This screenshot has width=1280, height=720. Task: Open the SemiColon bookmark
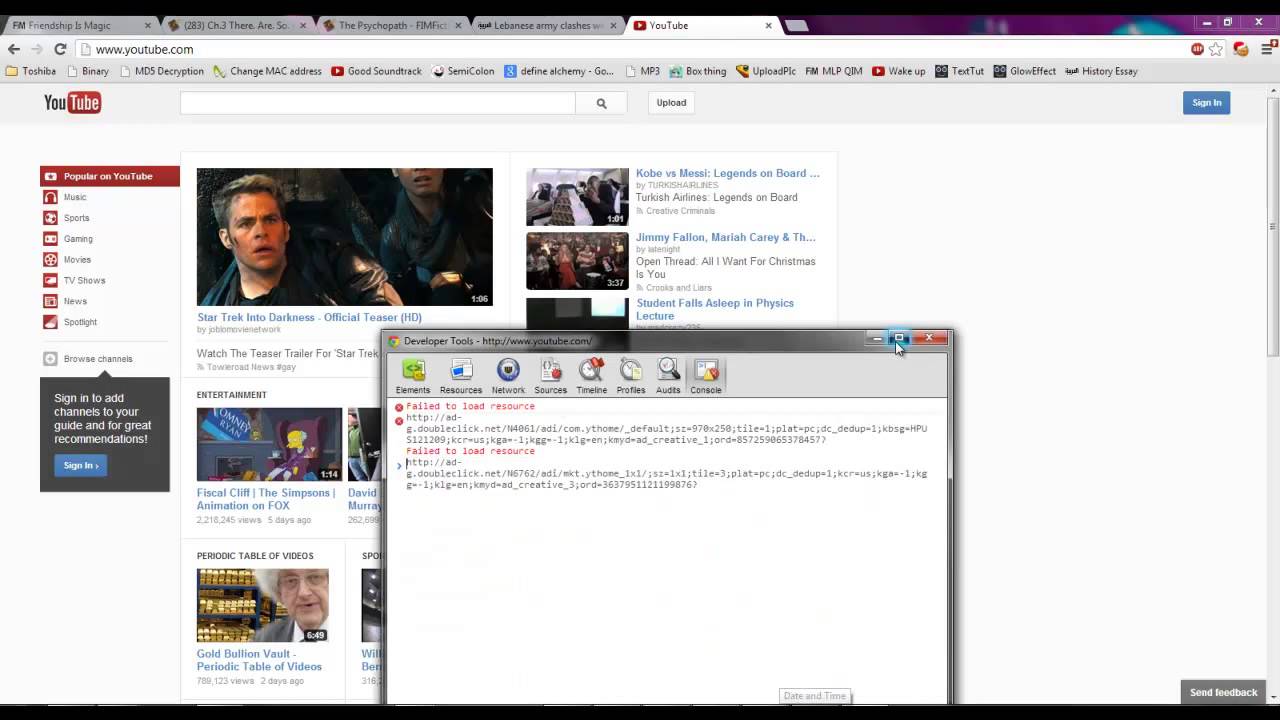pos(463,71)
